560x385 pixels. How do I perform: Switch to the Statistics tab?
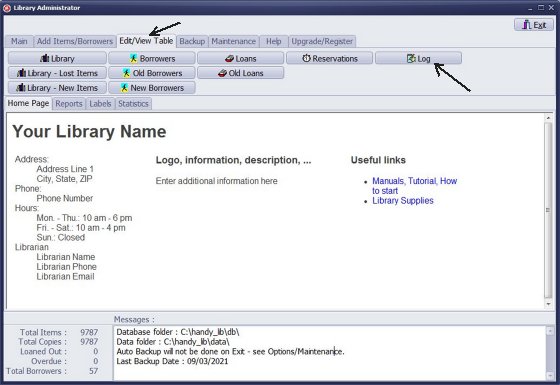point(133,104)
